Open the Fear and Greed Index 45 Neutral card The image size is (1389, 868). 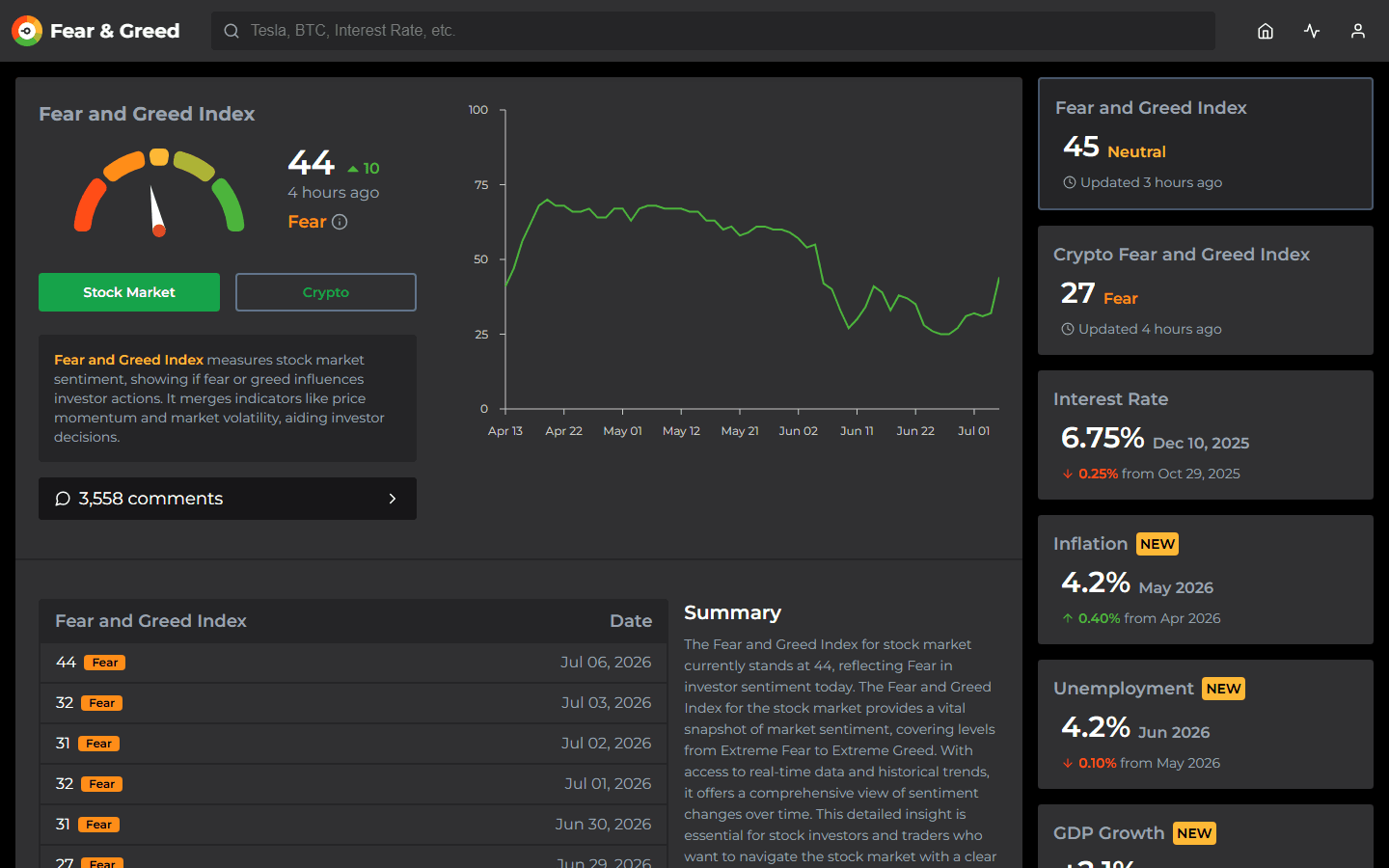pyautogui.click(x=1206, y=144)
